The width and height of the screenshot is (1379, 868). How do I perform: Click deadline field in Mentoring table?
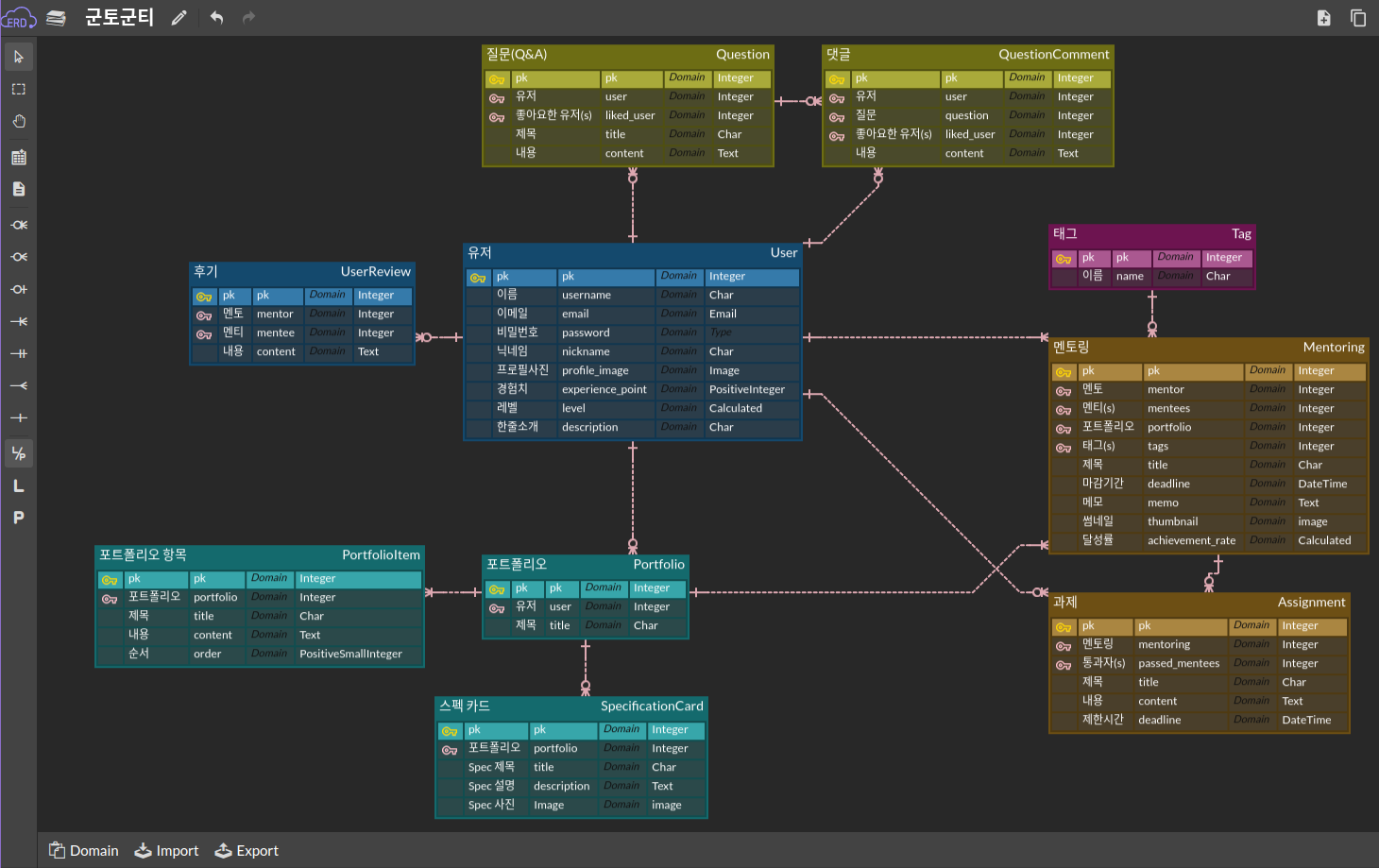click(1169, 485)
